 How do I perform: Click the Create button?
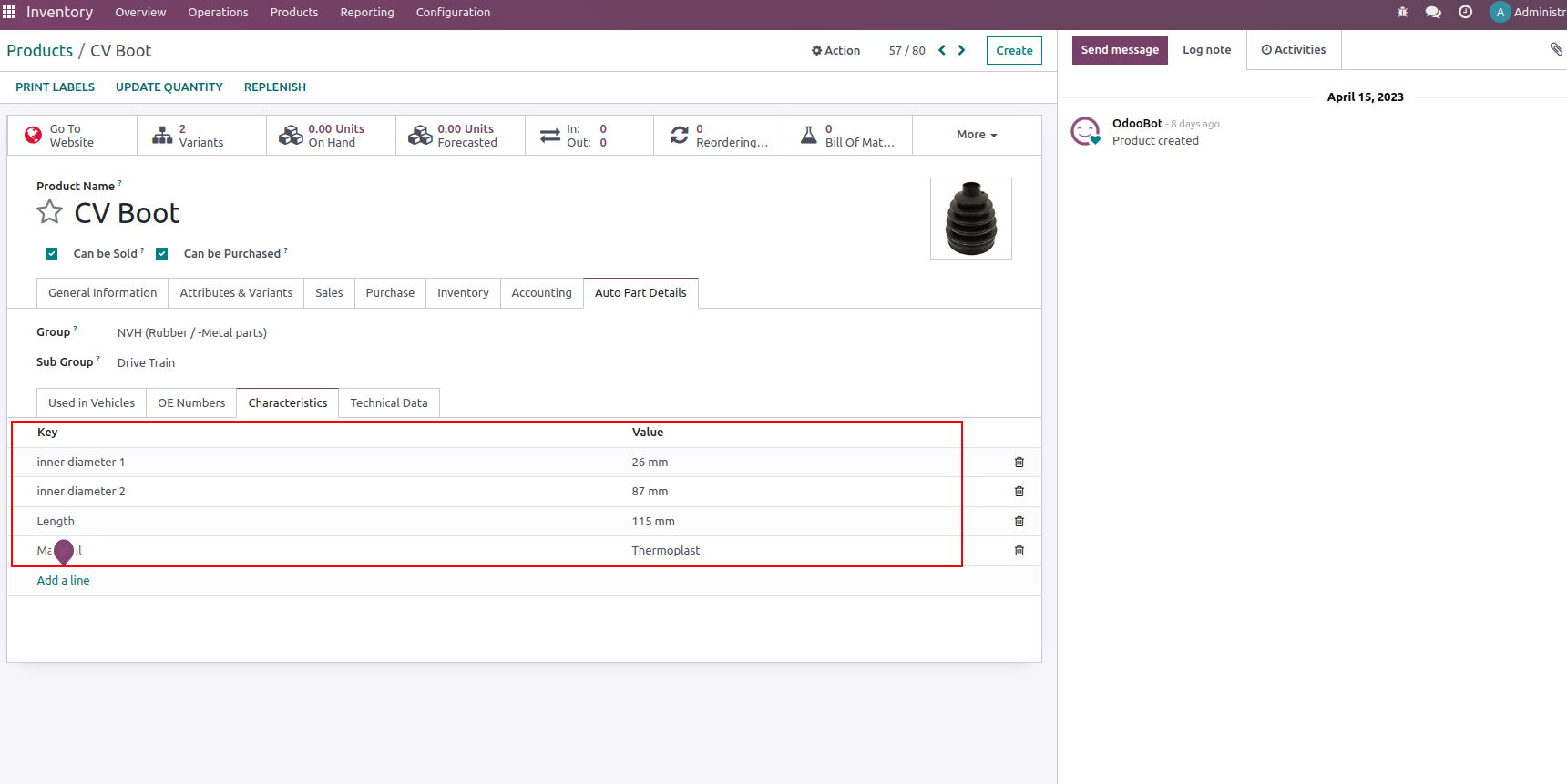coord(1013,51)
